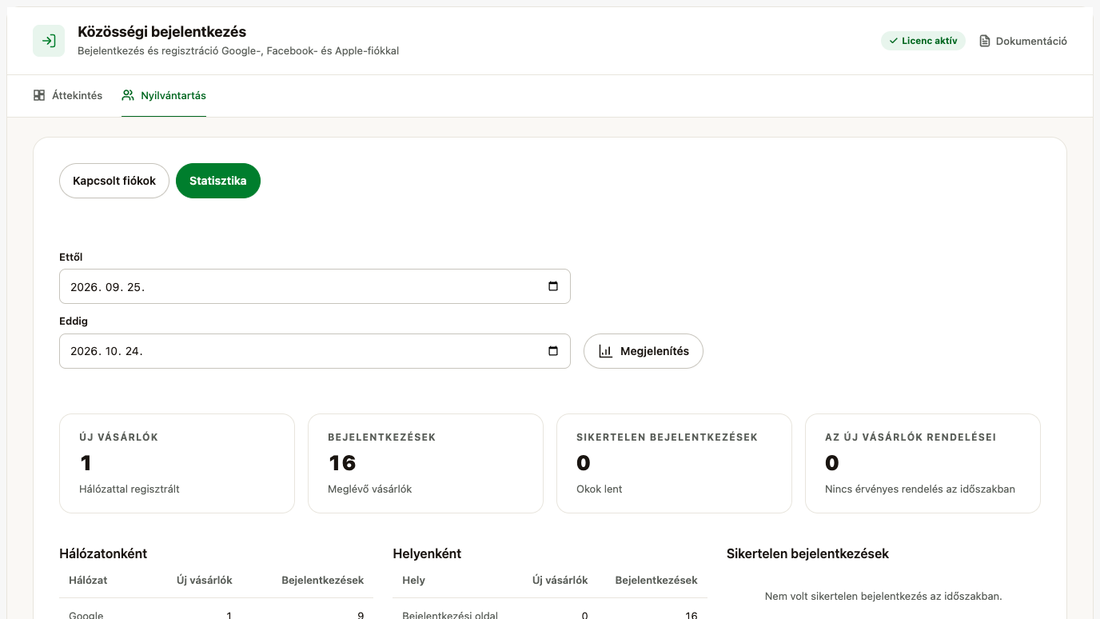This screenshot has width=1100, height=619.
Task: Click the Hálózattal regisztrált caption
Action: [x=129, y=489]
